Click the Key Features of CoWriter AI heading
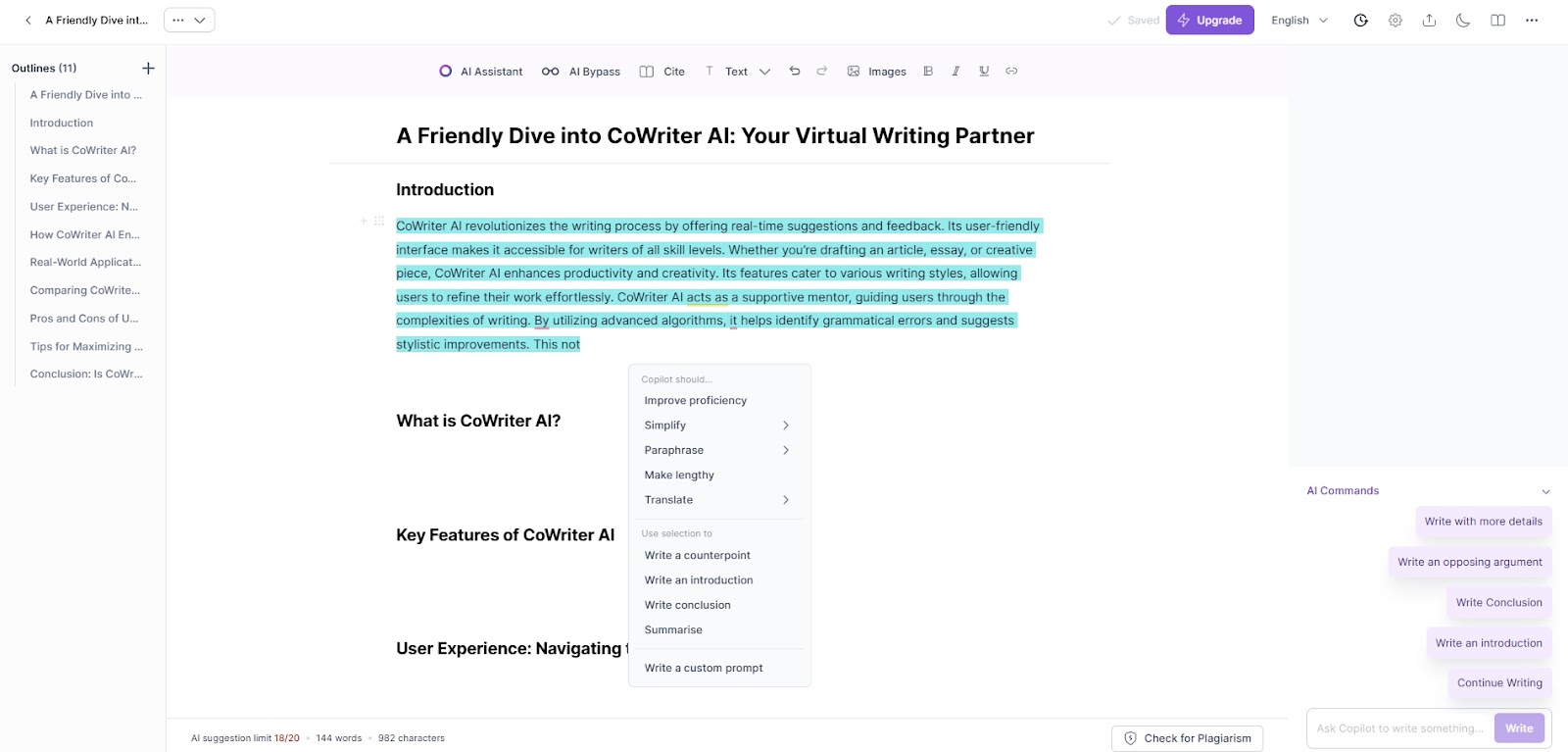1568x752 pixels. click(x=506, y=535)
